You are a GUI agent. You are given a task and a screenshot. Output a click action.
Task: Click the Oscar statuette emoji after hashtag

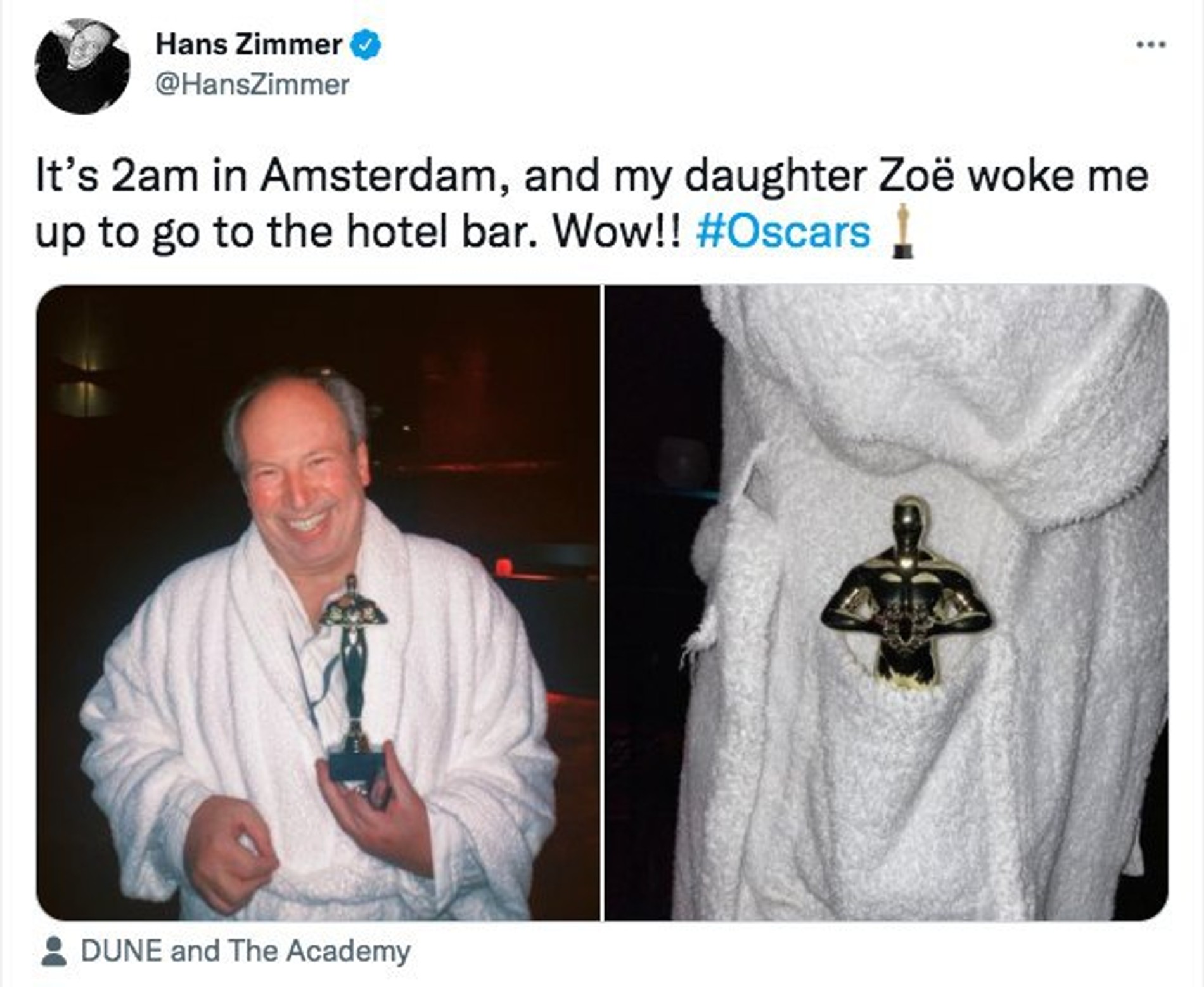902,231
